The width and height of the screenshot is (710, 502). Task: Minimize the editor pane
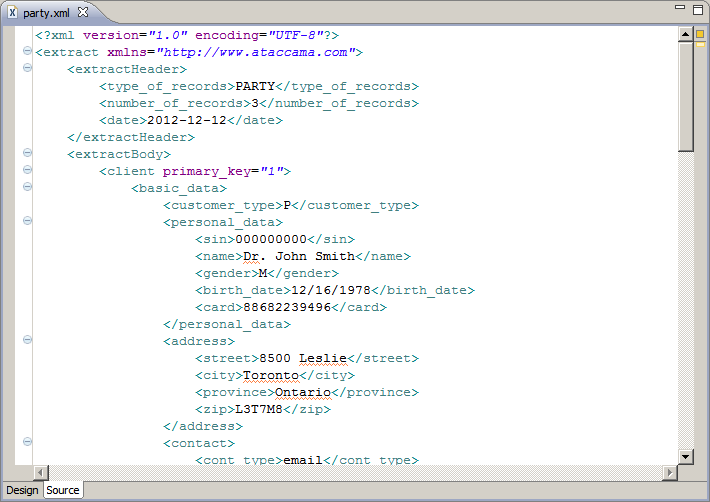click(x=681, y=8)
